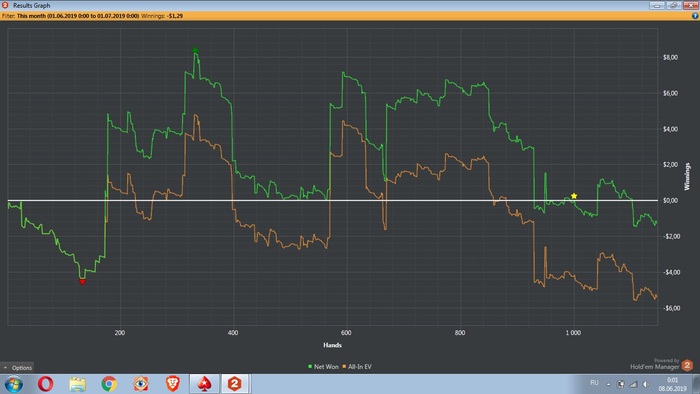Click the Show Desktop strip at taskbar end

point(696,384)
